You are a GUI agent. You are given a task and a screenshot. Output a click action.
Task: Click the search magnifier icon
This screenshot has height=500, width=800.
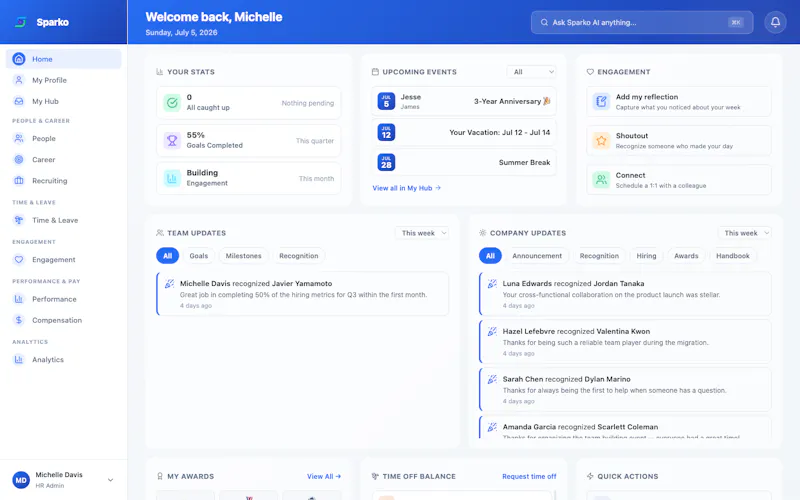(544, 22)
